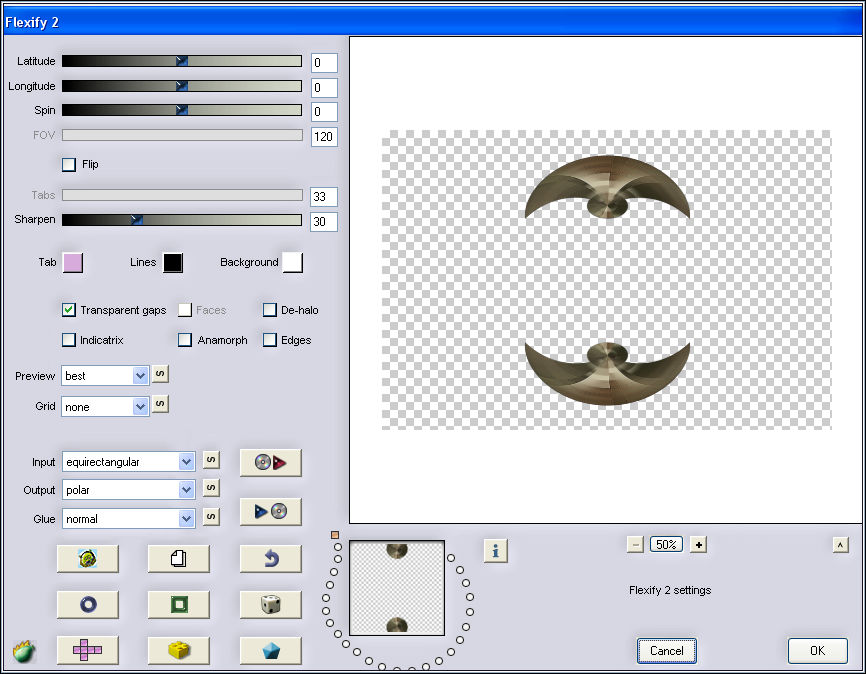Click the blue ring icon button
Image resolution: width=866 pixels, height=674 pixels.
[x=87, y=604]
